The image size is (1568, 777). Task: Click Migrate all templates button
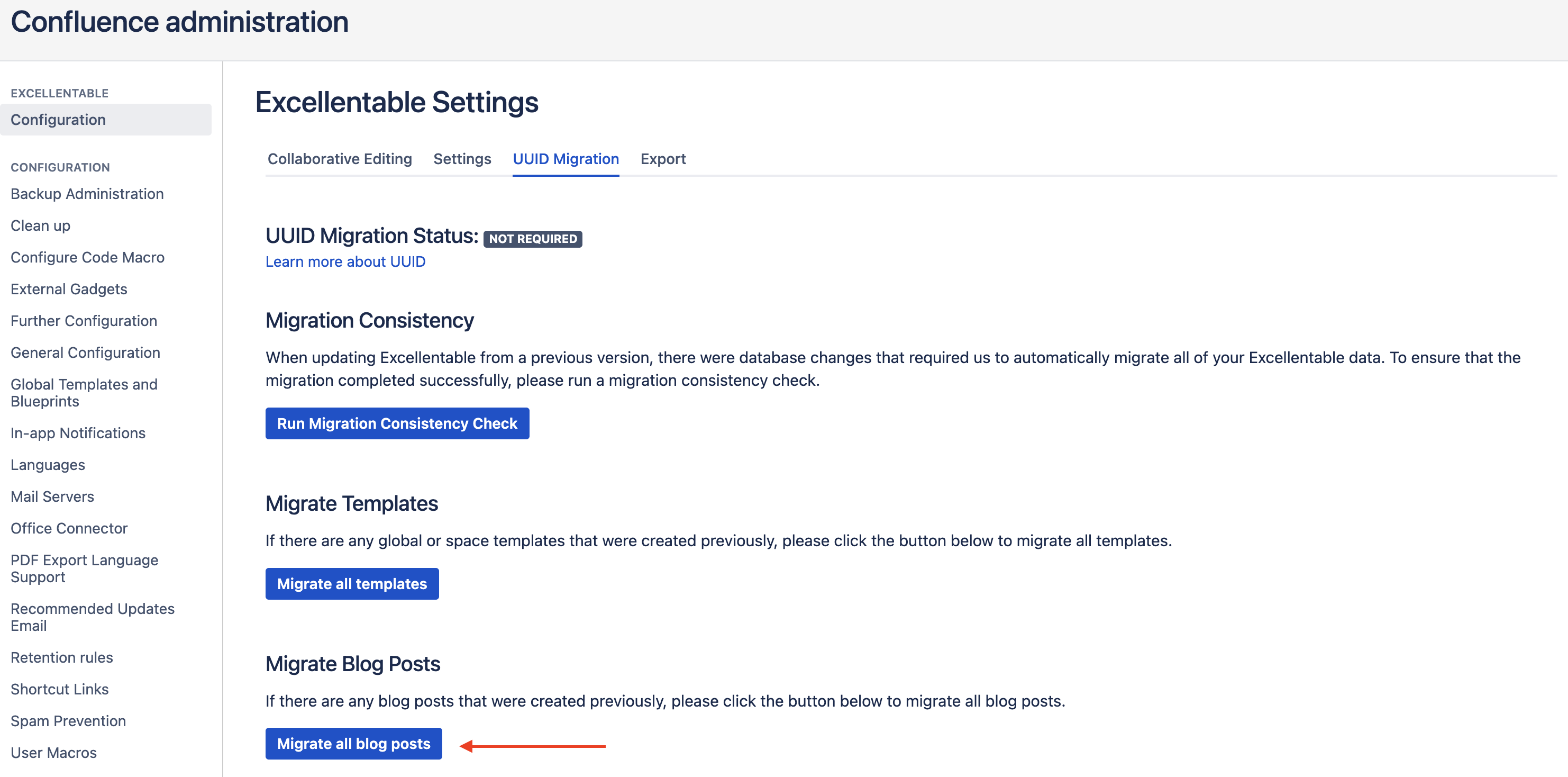coord(352,583)
